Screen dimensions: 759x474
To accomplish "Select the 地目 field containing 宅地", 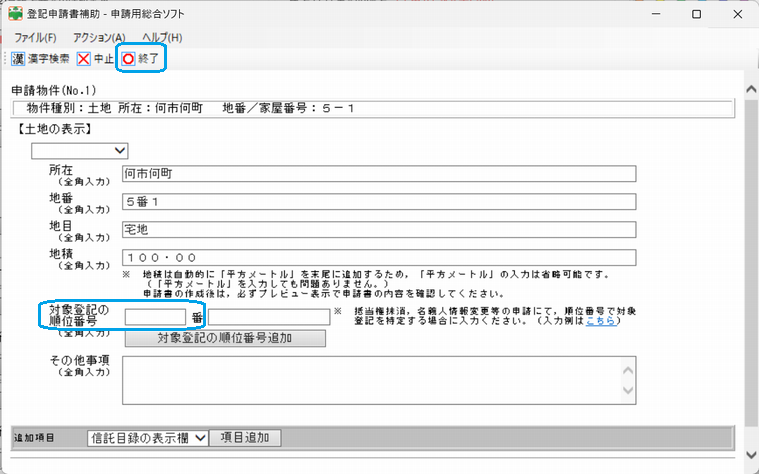I will (378, 229).
